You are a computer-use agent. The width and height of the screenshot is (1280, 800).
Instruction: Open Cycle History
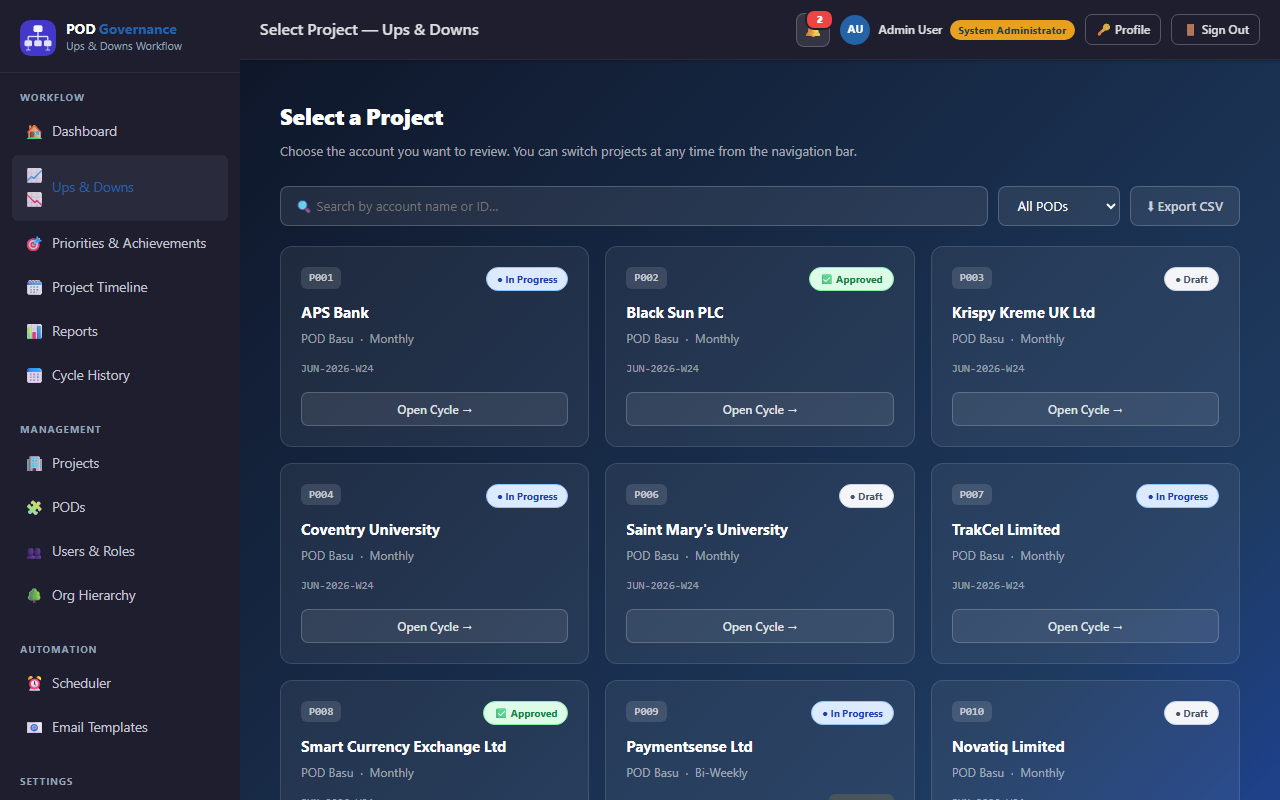point(120,375)
